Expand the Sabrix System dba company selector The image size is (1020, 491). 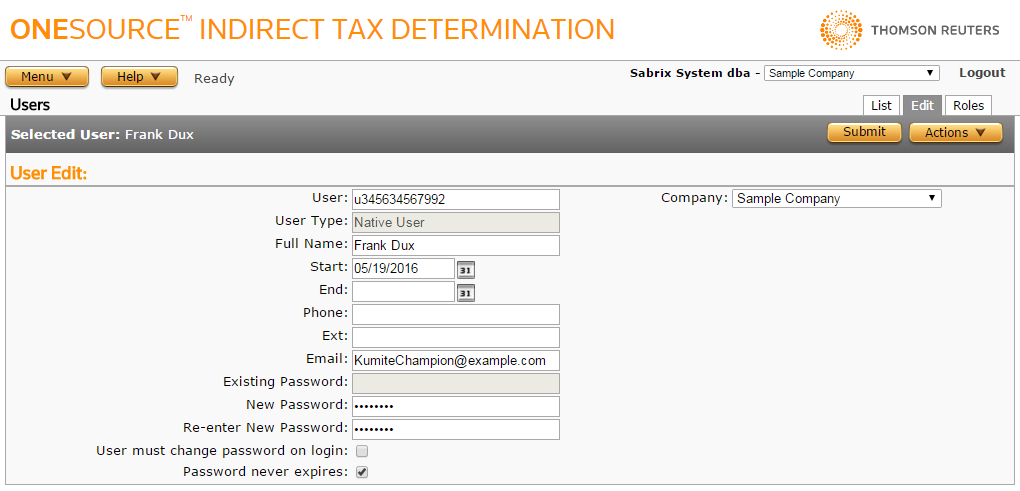851,73
